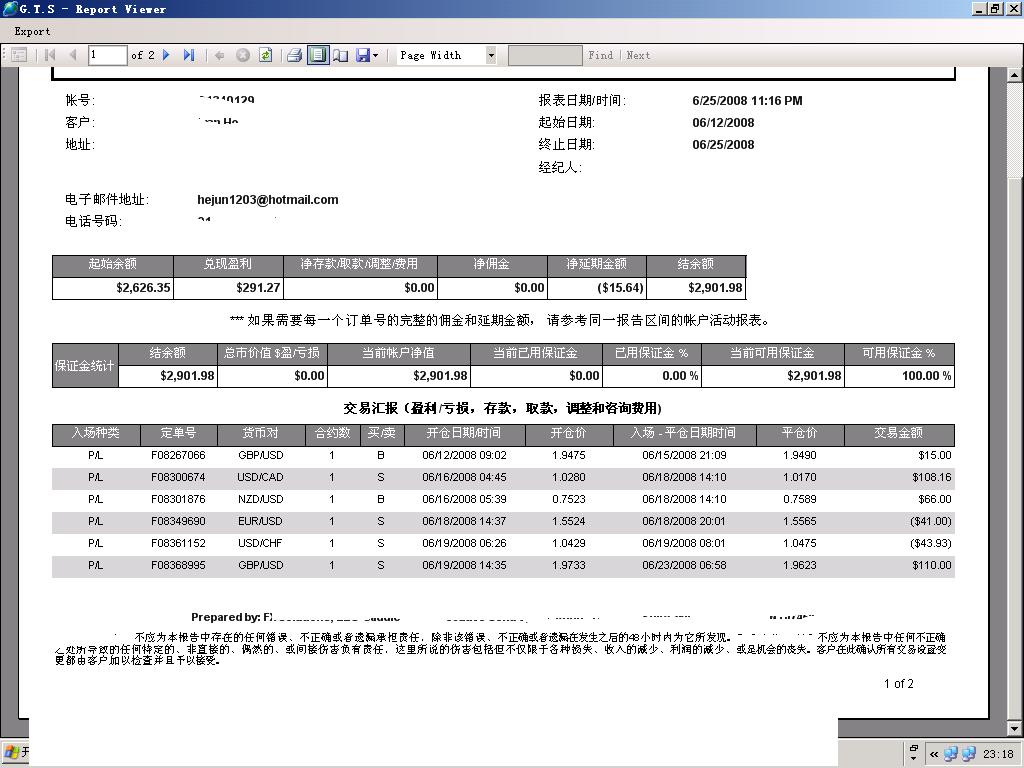Click the back to parent report arrow

[219, 56]
